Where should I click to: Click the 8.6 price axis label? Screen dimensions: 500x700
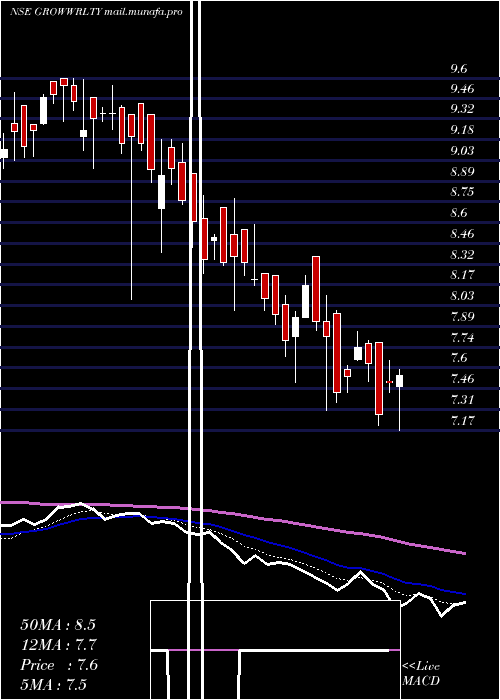tap(458, 213)
